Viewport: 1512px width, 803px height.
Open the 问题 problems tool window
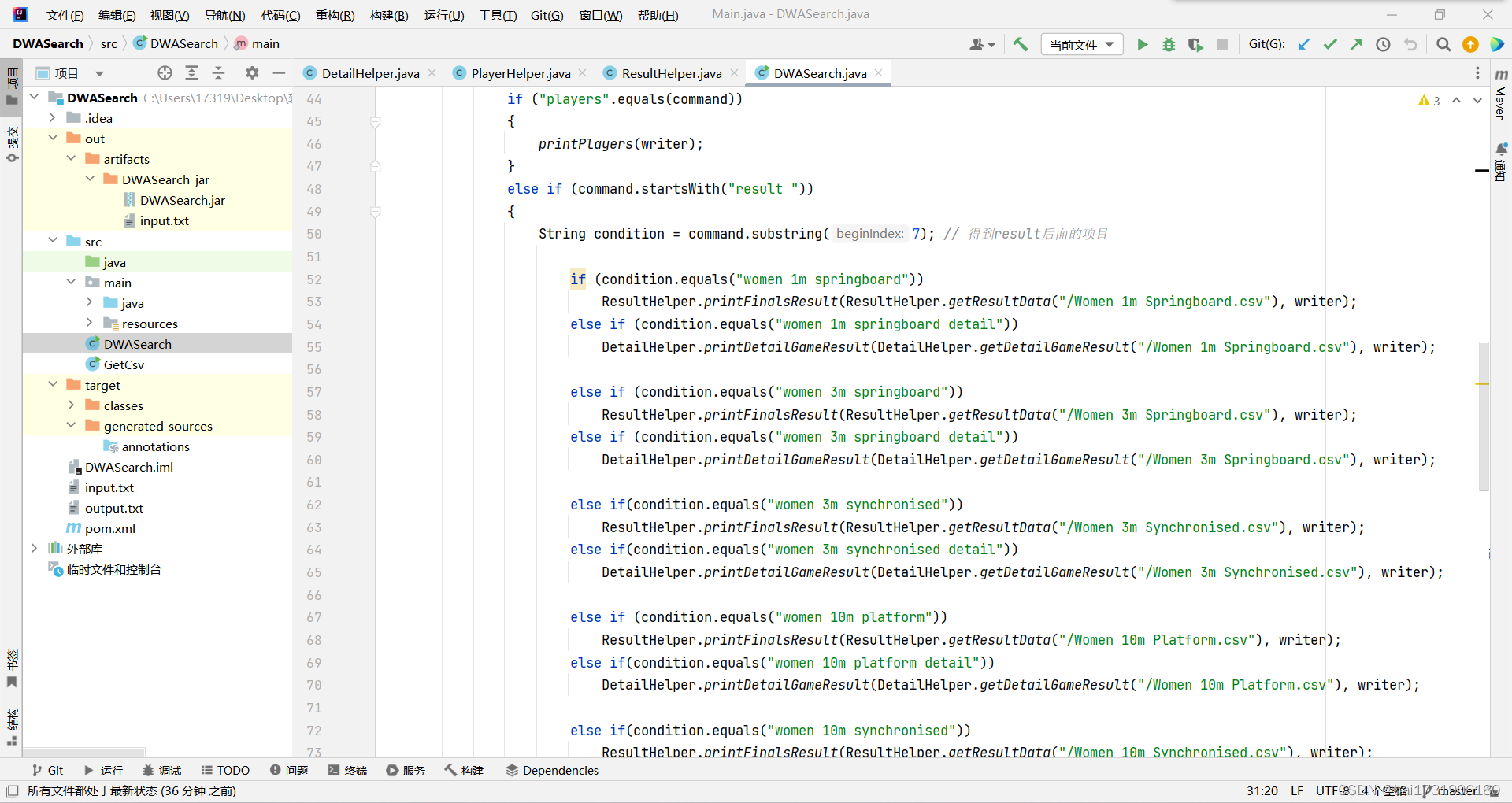point(288,770)
